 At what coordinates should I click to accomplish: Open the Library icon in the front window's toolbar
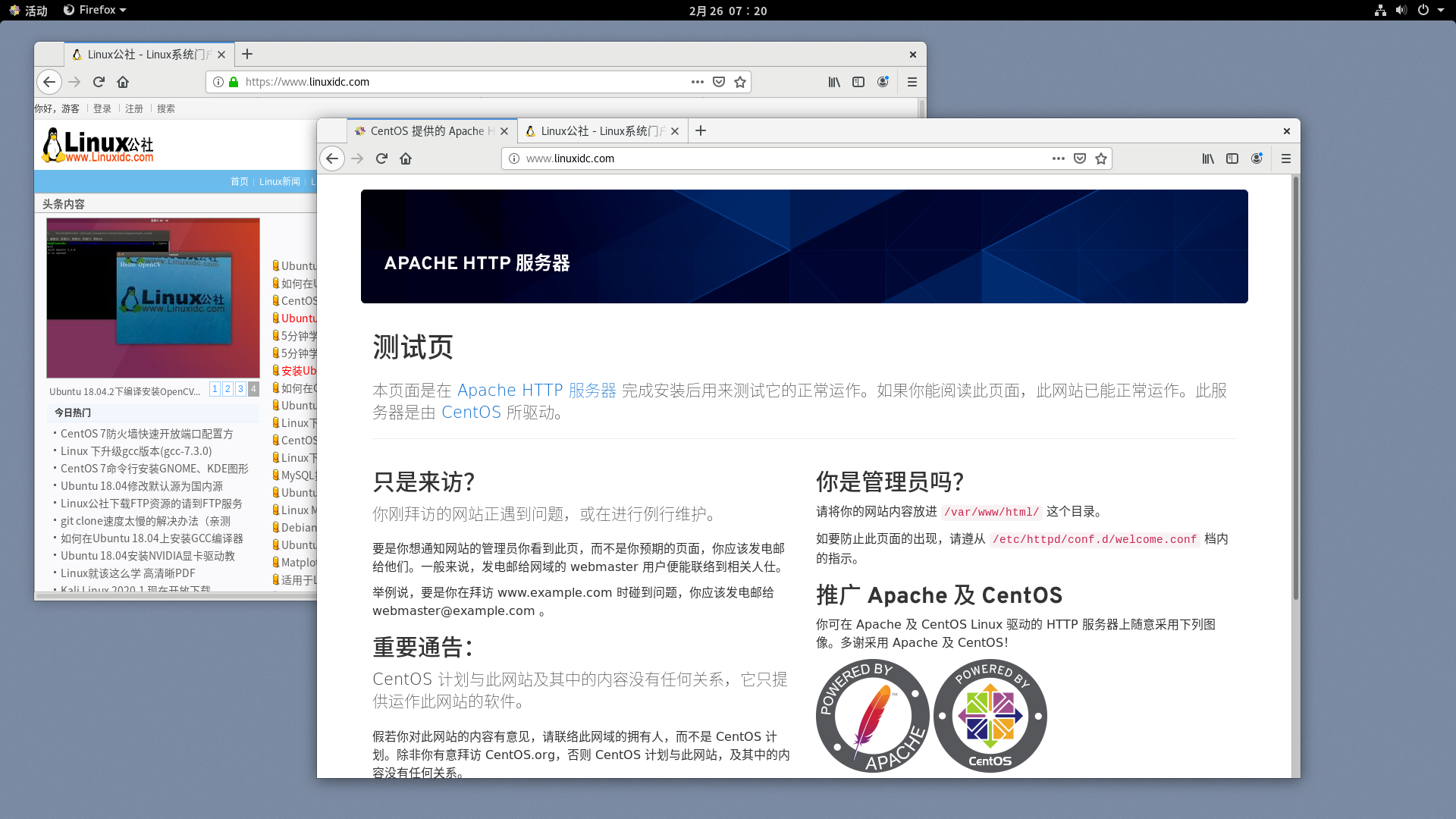tap(1208, 158)
